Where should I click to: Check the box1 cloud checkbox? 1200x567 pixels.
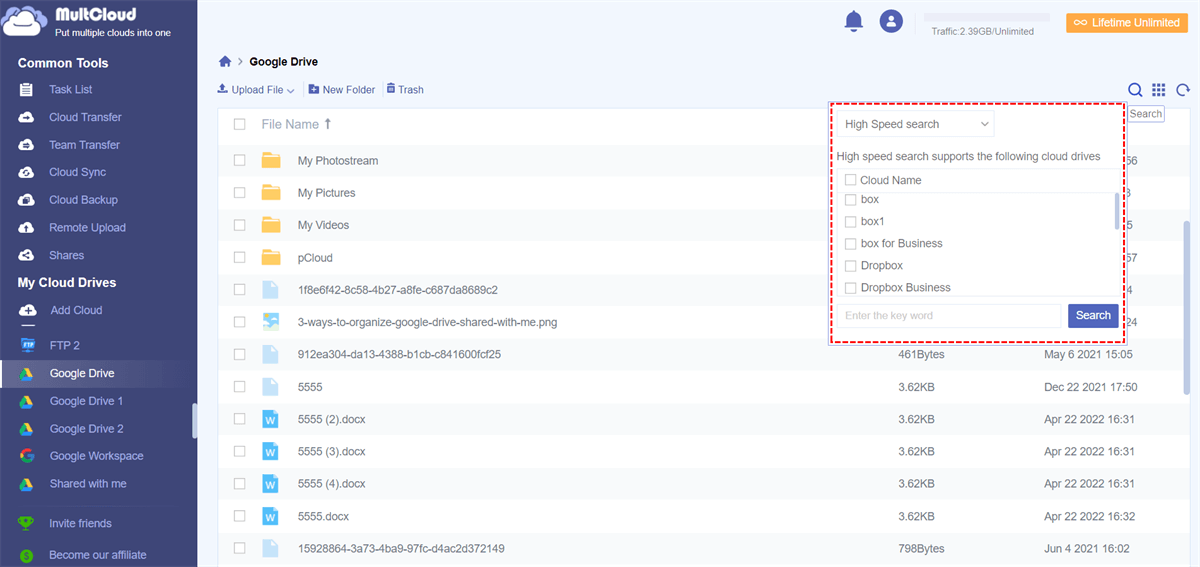click(850, 222)
